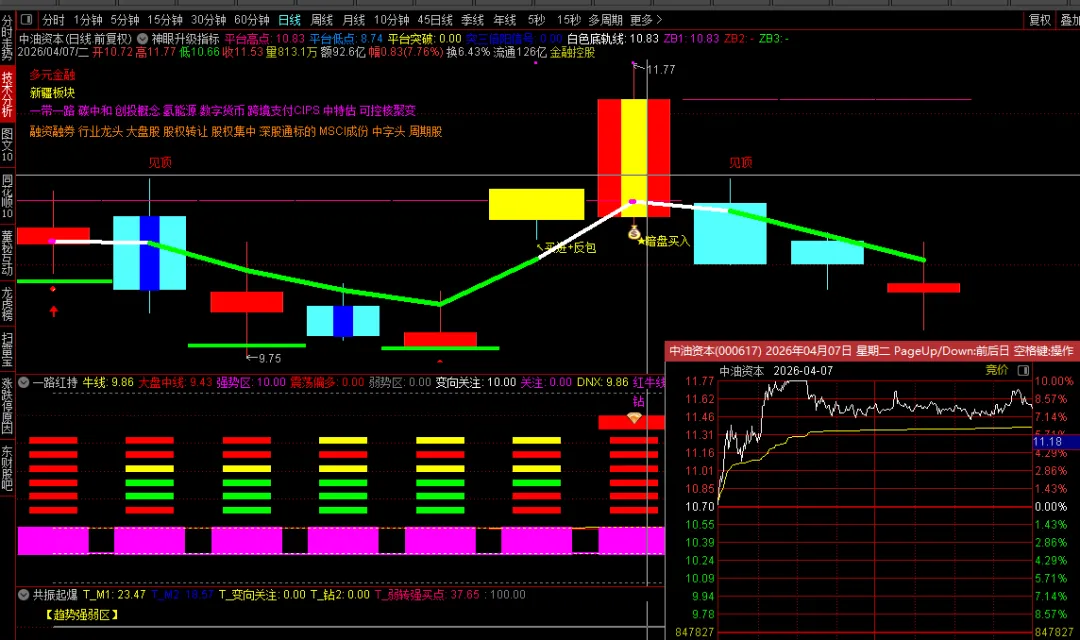The height and width of the screenshot is (640, 1080).
Task: Click the 一带一路 concept tag
Action: point(52,110)
